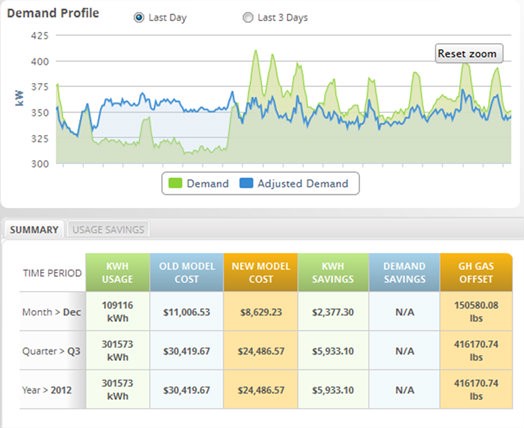
Task: Select the Last Day radio button
Action: (139, 17)
